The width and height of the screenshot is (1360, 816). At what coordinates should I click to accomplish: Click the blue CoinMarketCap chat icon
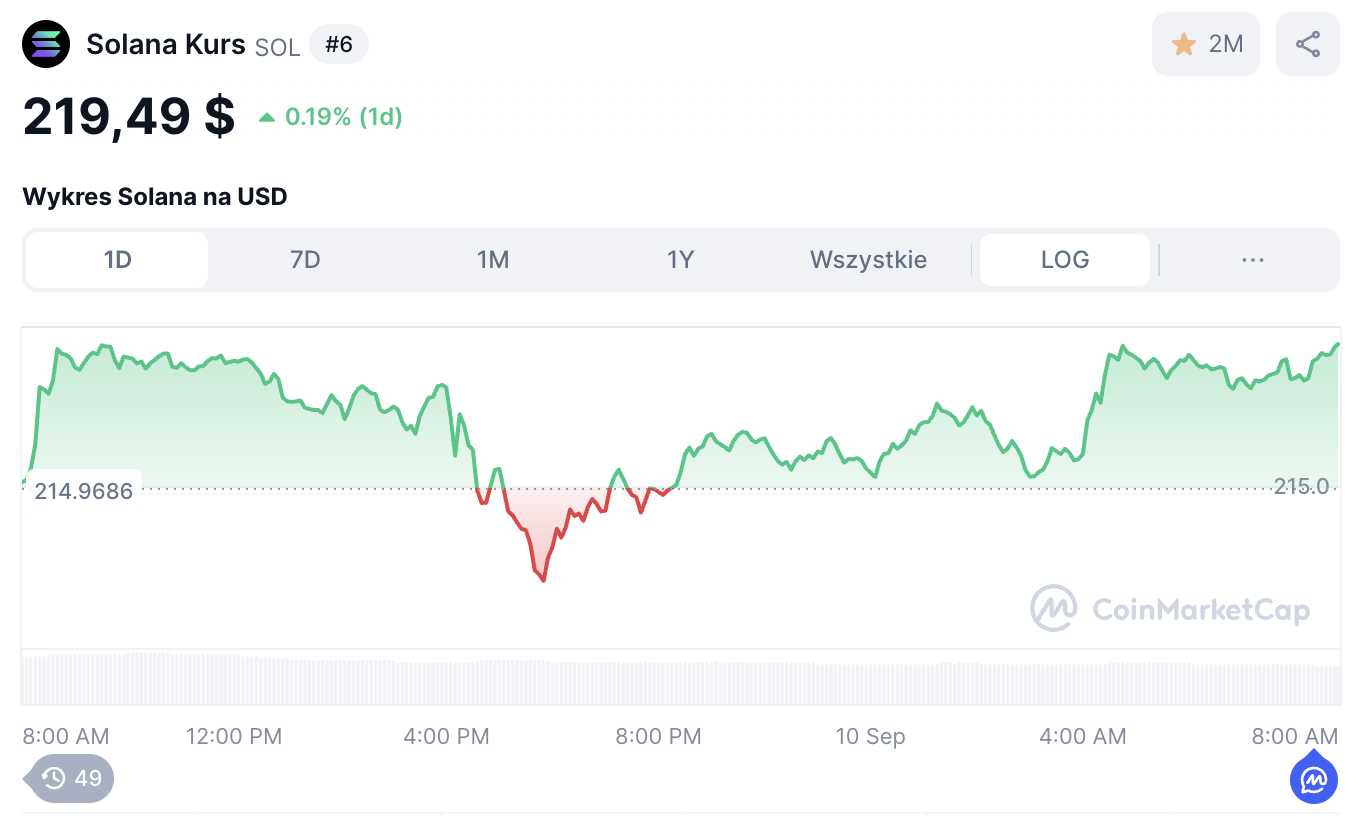(x=1313, y=779)
